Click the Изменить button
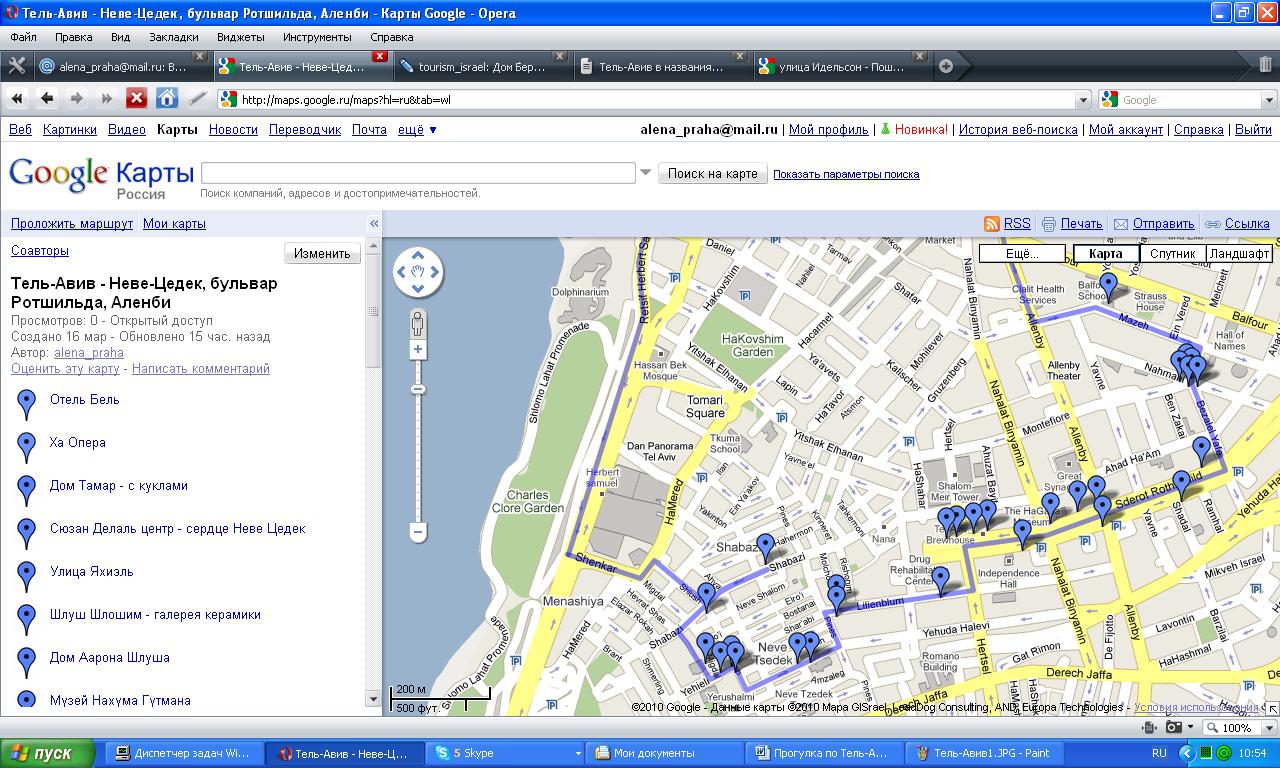Image resolution: width=1280 pixels, height=768 pixels. tap(322, 253)
